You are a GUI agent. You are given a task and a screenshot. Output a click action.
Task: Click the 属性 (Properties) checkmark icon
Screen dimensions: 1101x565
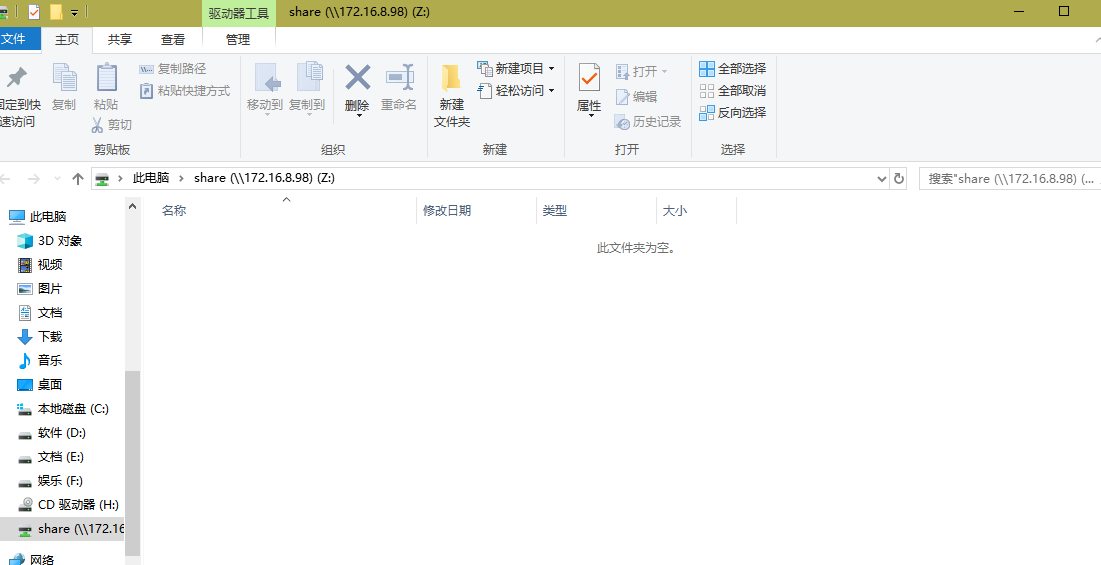coord(588,77)
